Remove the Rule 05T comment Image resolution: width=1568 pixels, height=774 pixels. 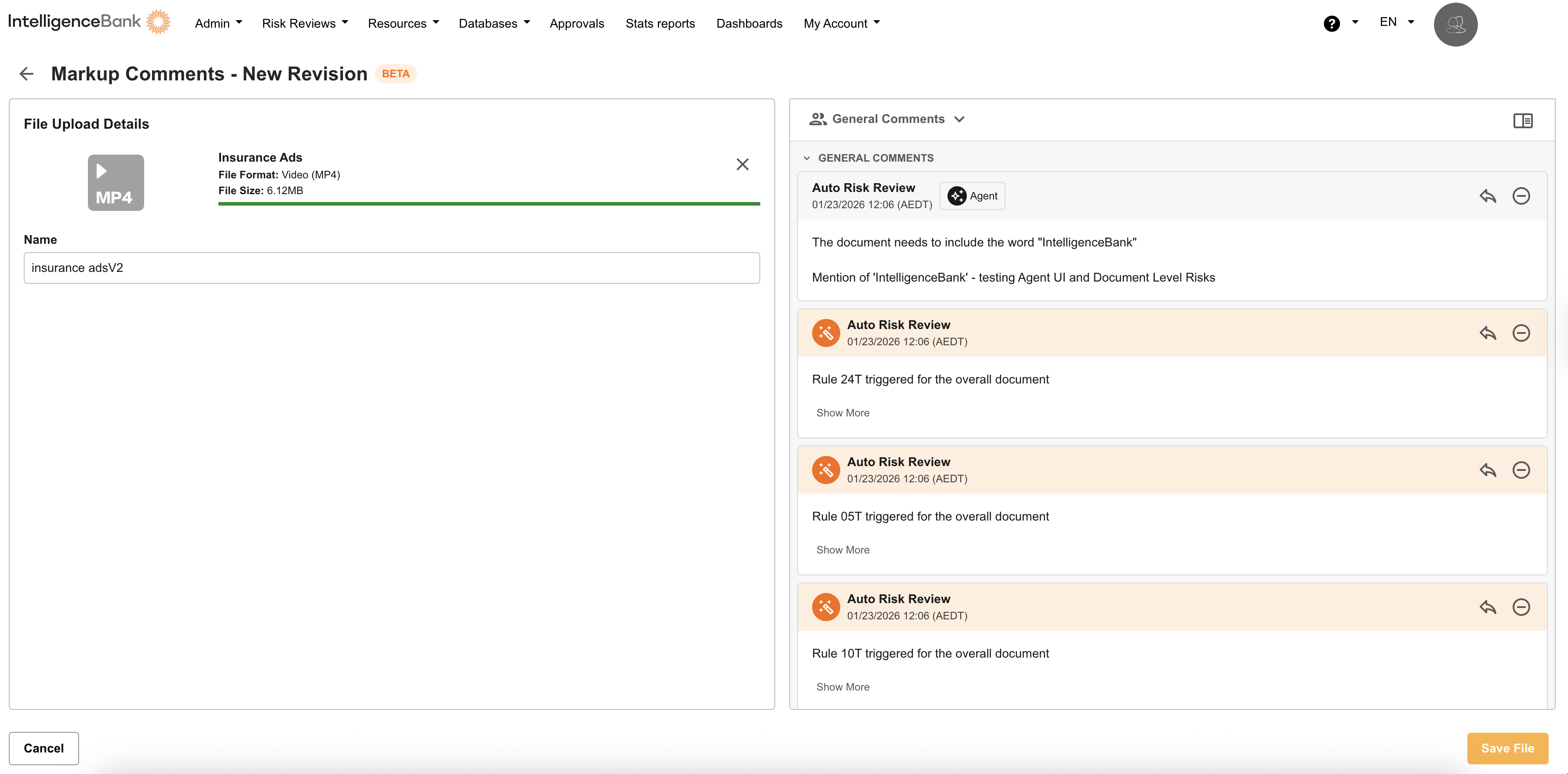pos(1521,470)
